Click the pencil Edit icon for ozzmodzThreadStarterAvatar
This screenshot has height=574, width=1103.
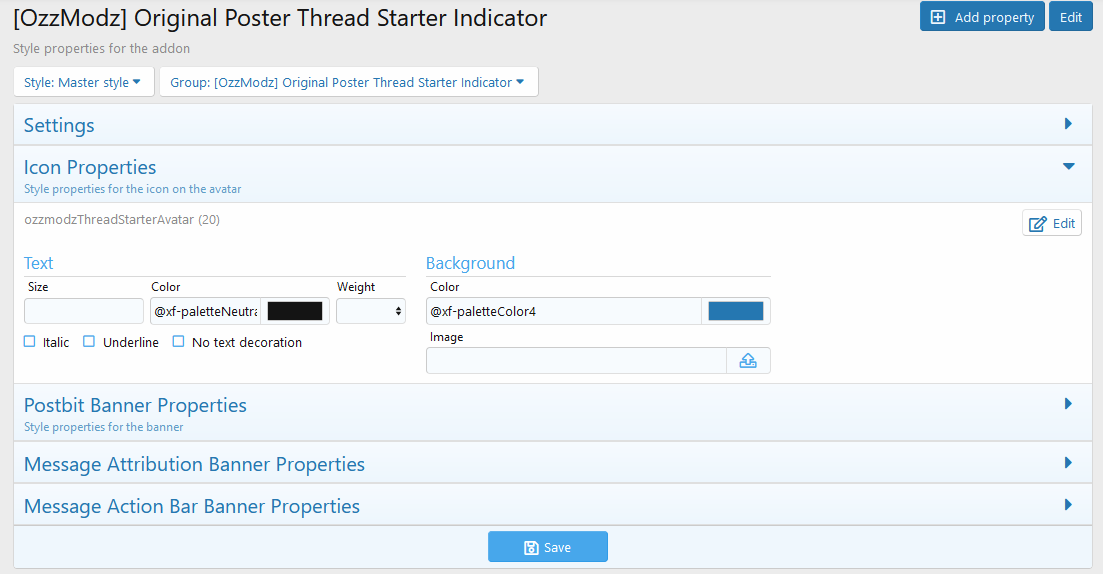pyautogui.click(x=1038, y=223)
